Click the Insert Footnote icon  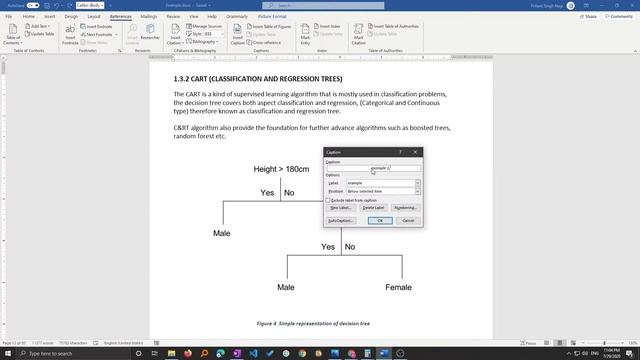(70, 34)
